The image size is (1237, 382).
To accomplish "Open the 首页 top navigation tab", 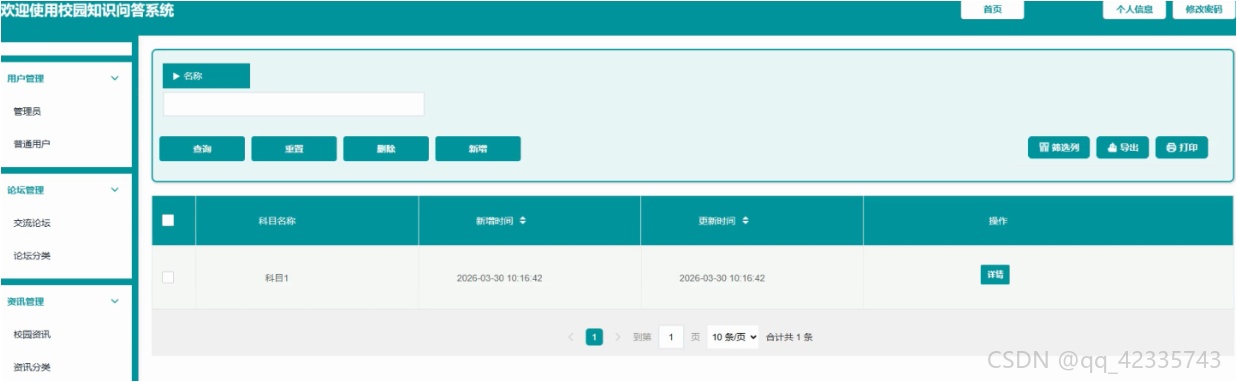I will [993, 10].
